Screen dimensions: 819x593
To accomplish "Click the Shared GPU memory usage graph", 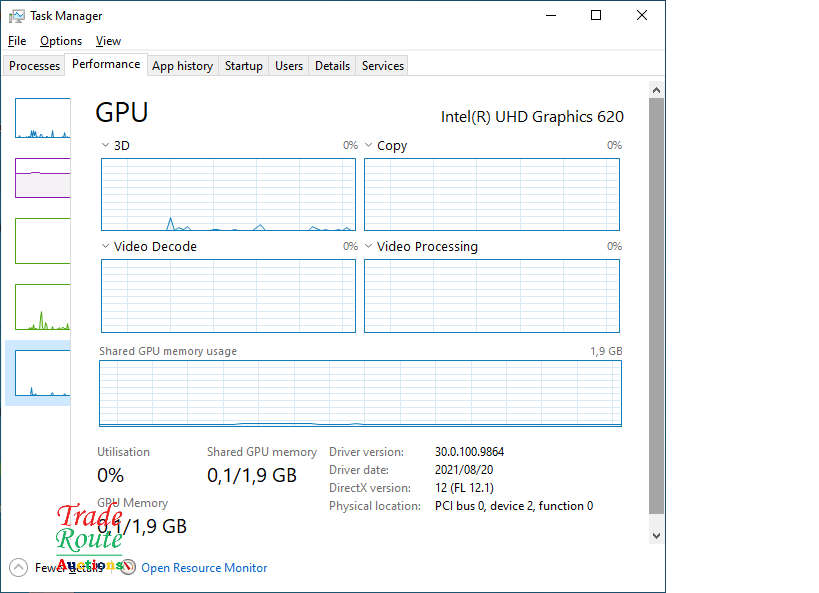I will [x=360, y=394].
